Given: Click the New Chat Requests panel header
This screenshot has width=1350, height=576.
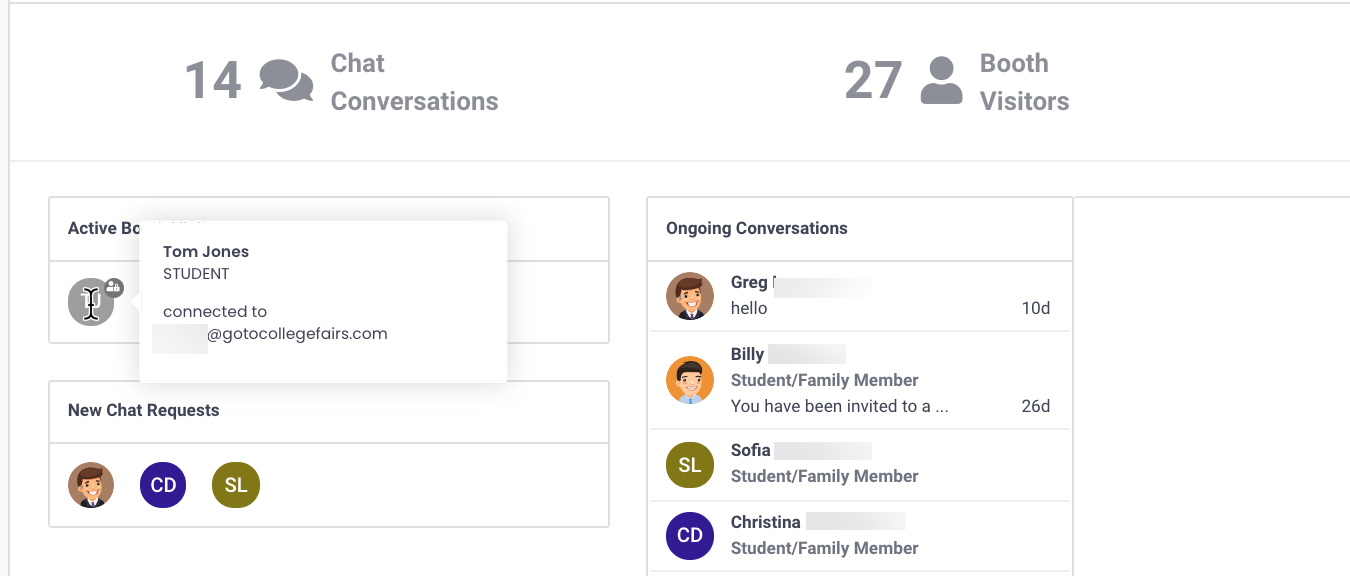Looking at the screenshot, I should (143, 410).
